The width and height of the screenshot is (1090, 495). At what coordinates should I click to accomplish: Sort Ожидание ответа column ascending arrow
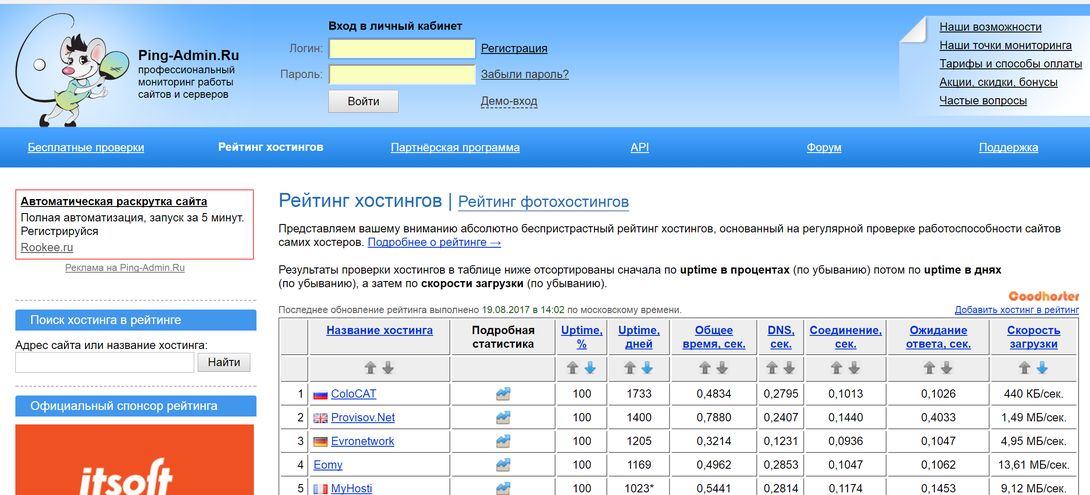click(x=930, y=368)
